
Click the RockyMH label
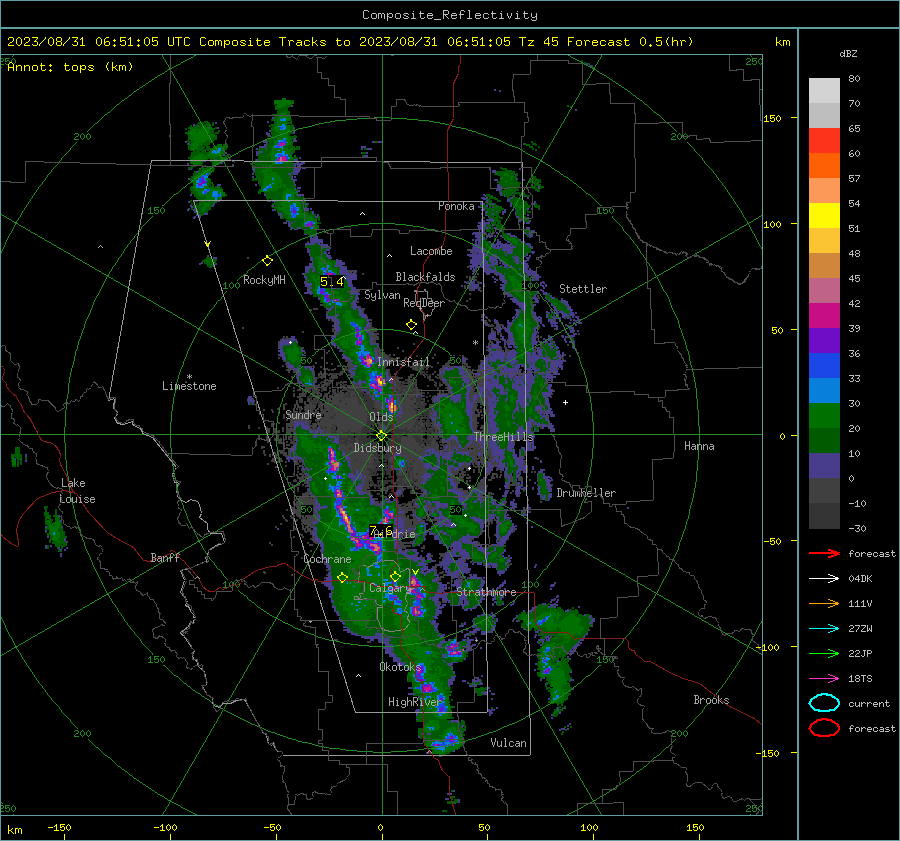[264, 280]
